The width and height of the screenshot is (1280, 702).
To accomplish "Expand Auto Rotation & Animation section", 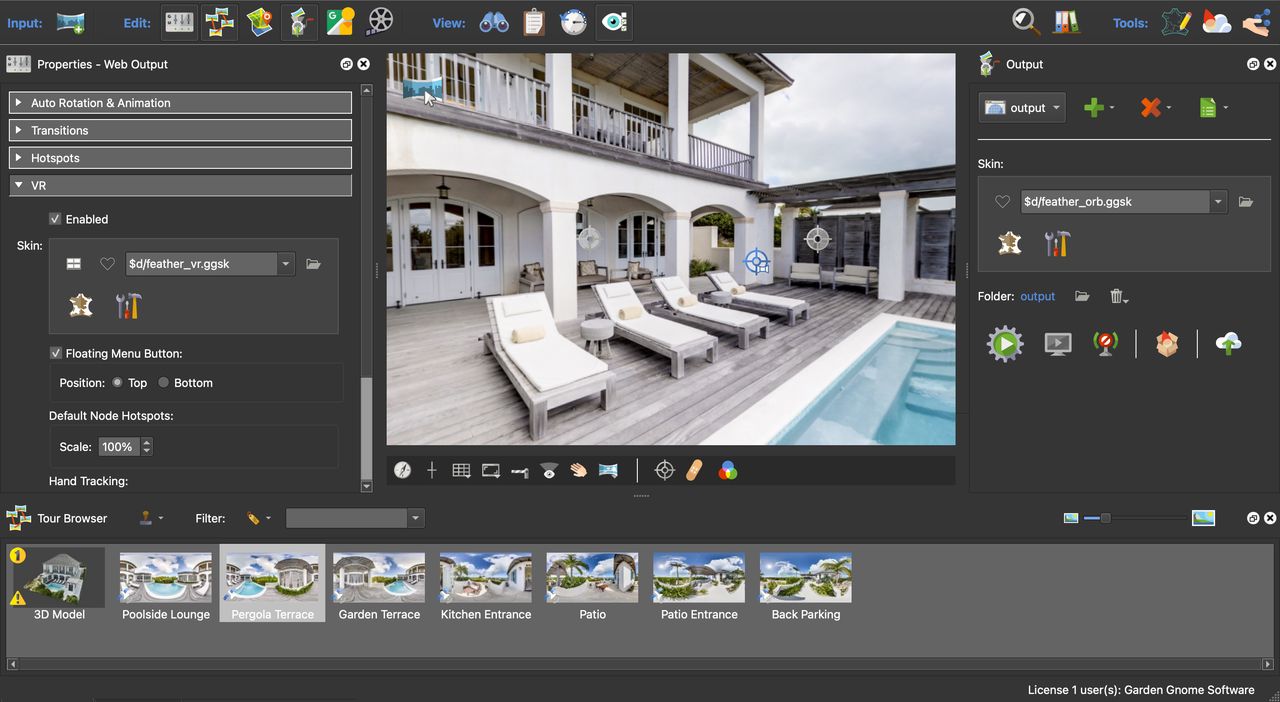I will click(180, 103).
